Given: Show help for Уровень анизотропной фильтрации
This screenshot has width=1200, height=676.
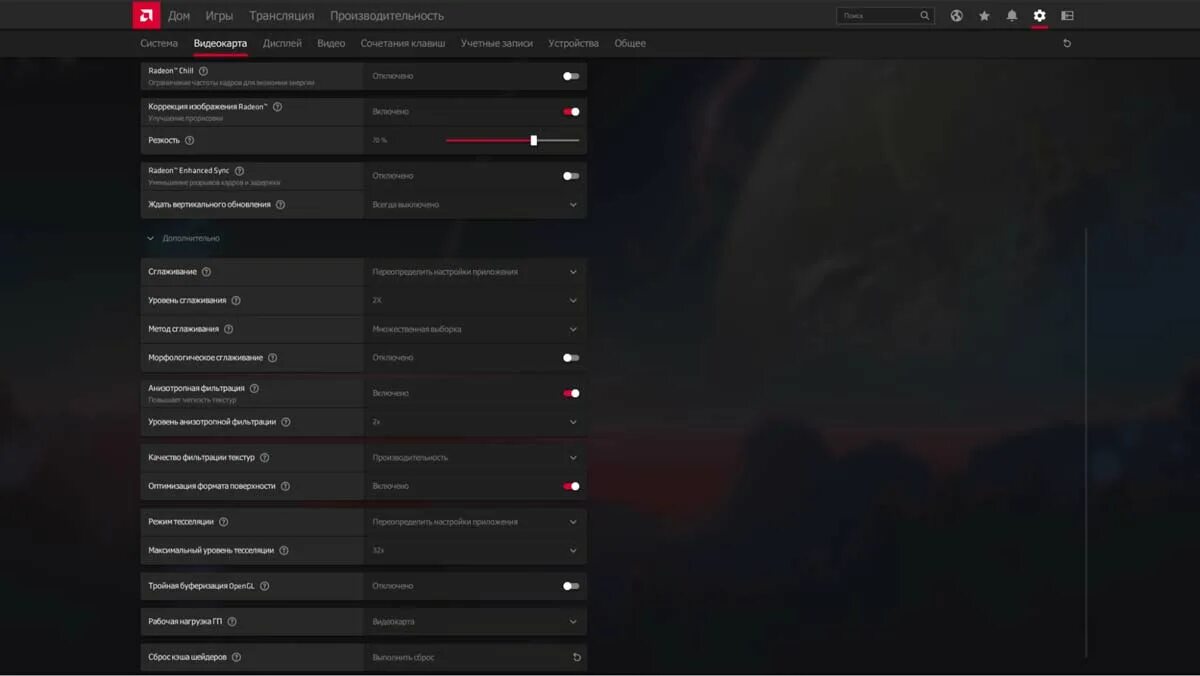Looking at the screenshot, I should point(285,422).
